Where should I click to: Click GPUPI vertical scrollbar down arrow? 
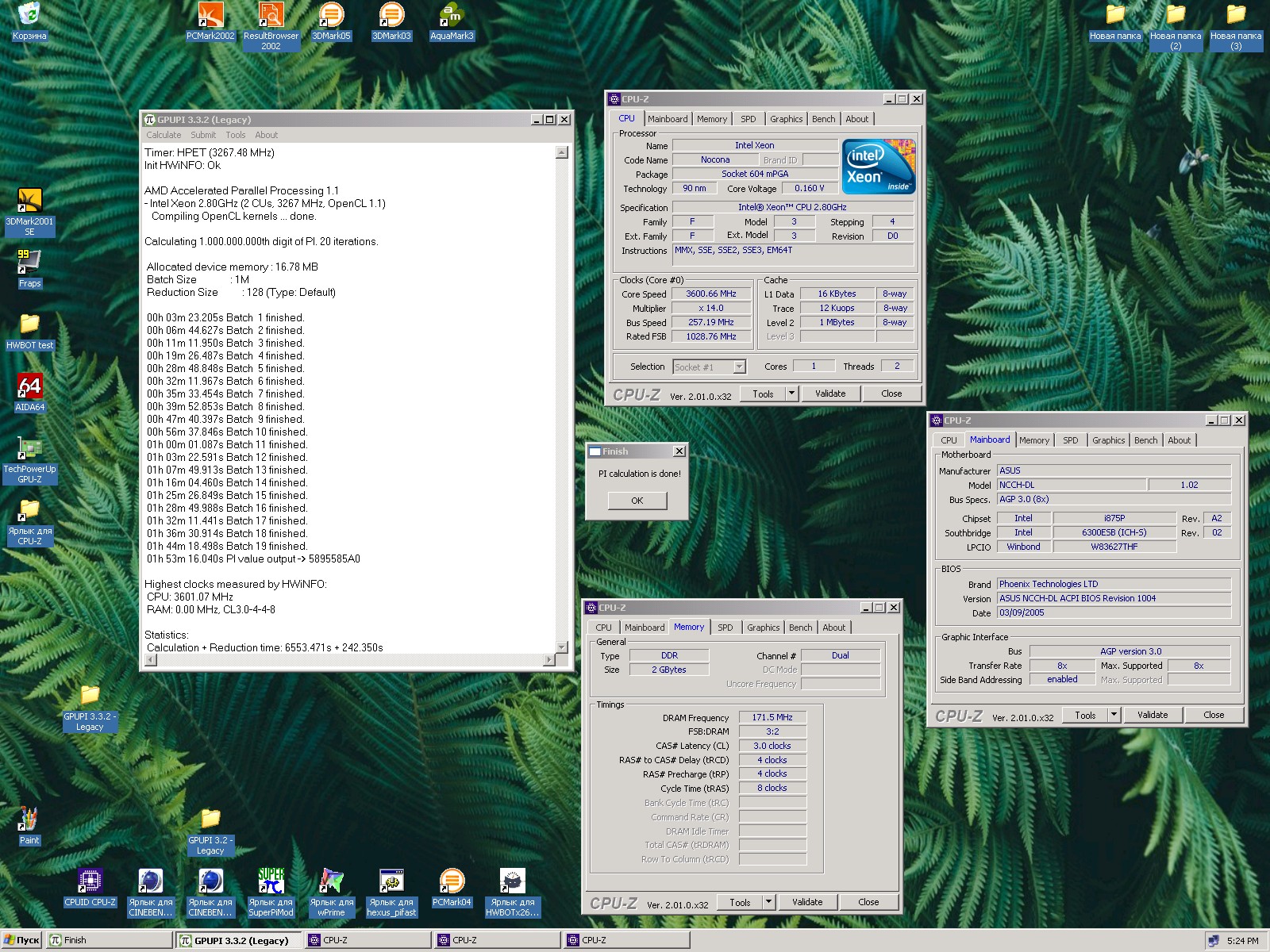tap(562, 647)
